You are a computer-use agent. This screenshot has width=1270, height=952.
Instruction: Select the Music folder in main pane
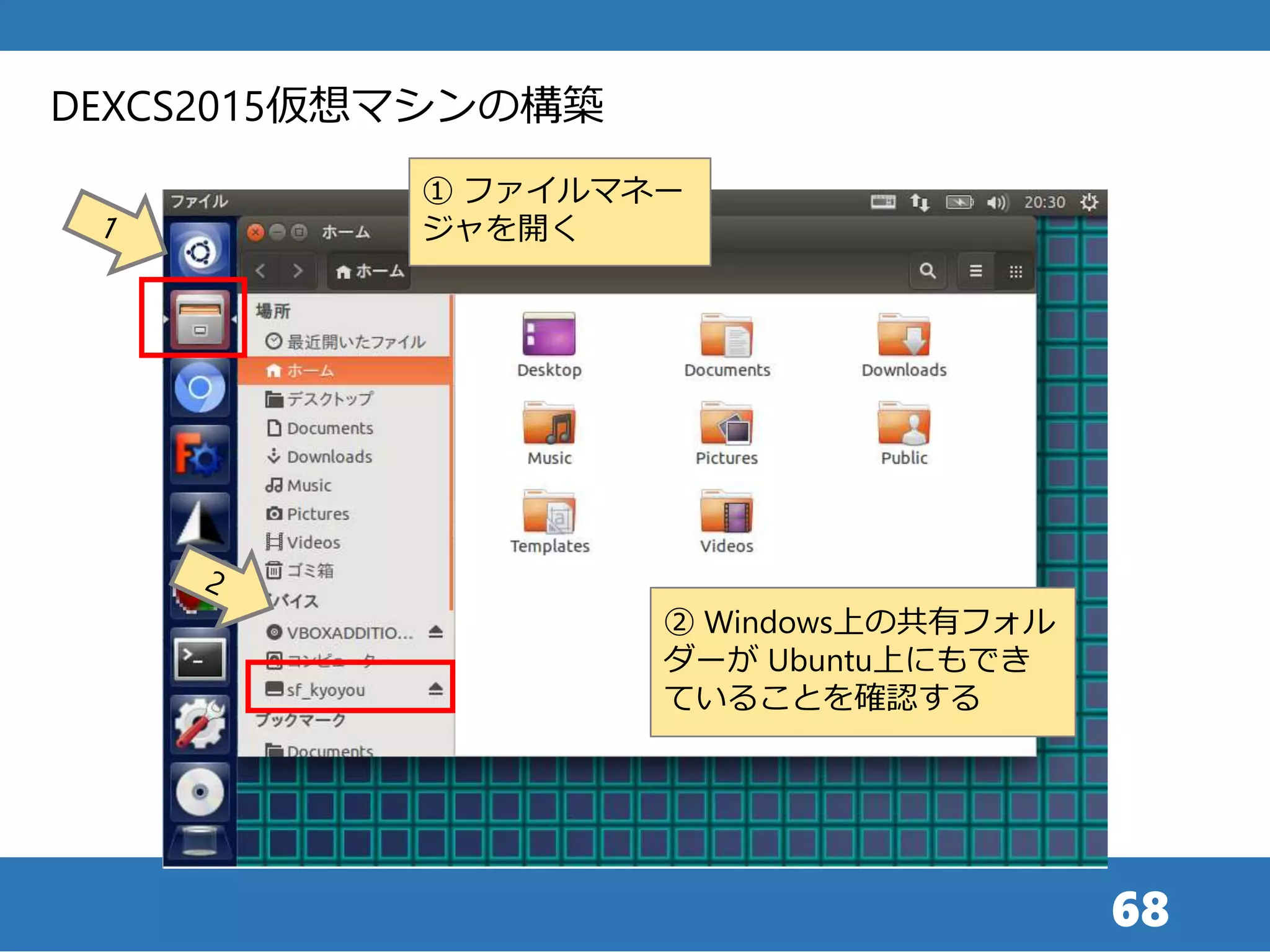pos(549,433)
